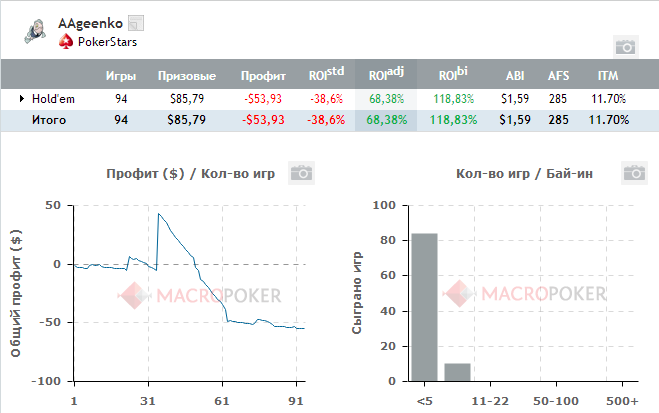Expand the Hold'em row arrow
Image resolution: width=659 pixels, height=413 pixels.
pos(21,98)
